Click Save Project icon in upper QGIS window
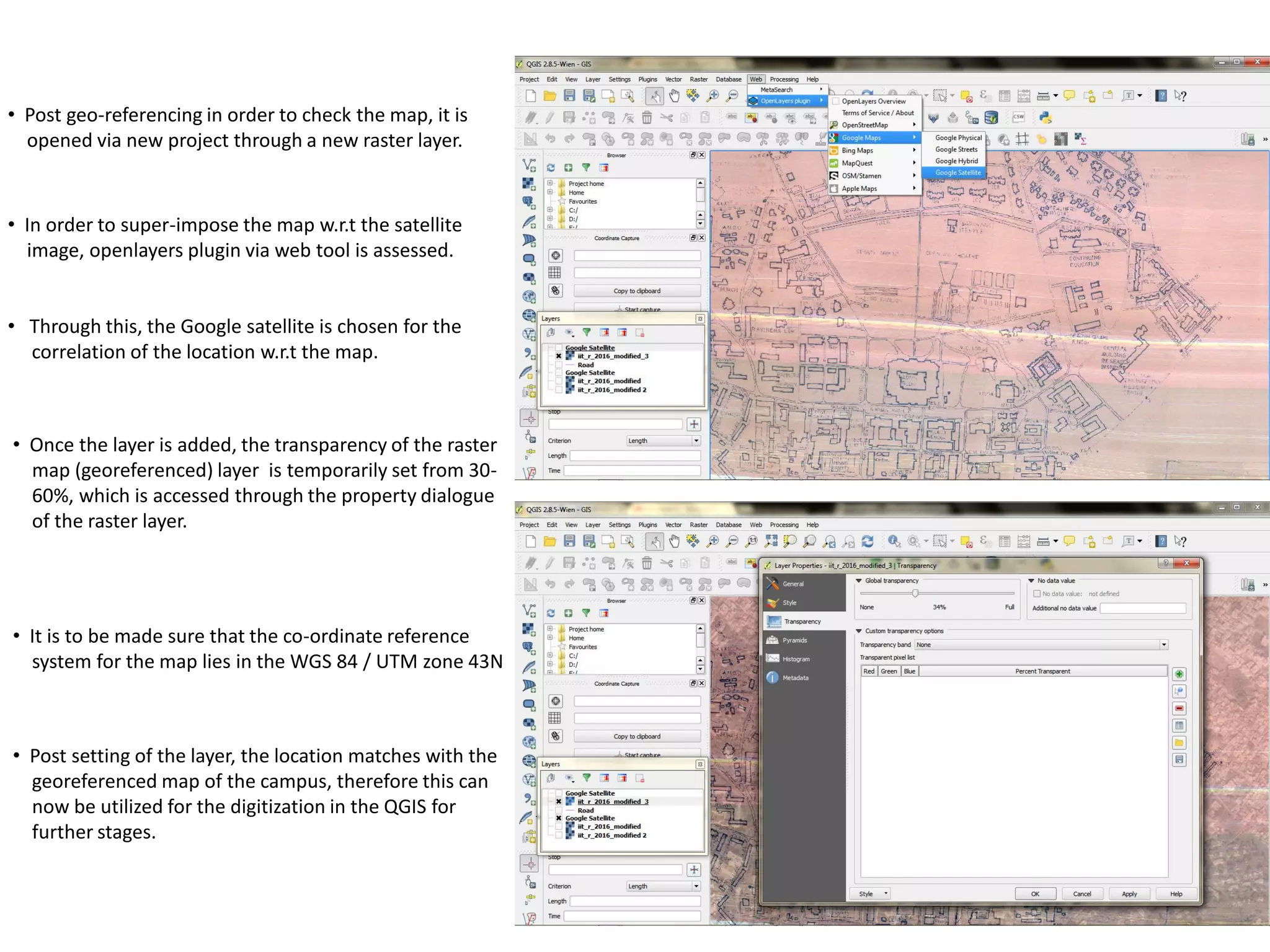Viewport: 1270px width, 952px height. (569, 95)
